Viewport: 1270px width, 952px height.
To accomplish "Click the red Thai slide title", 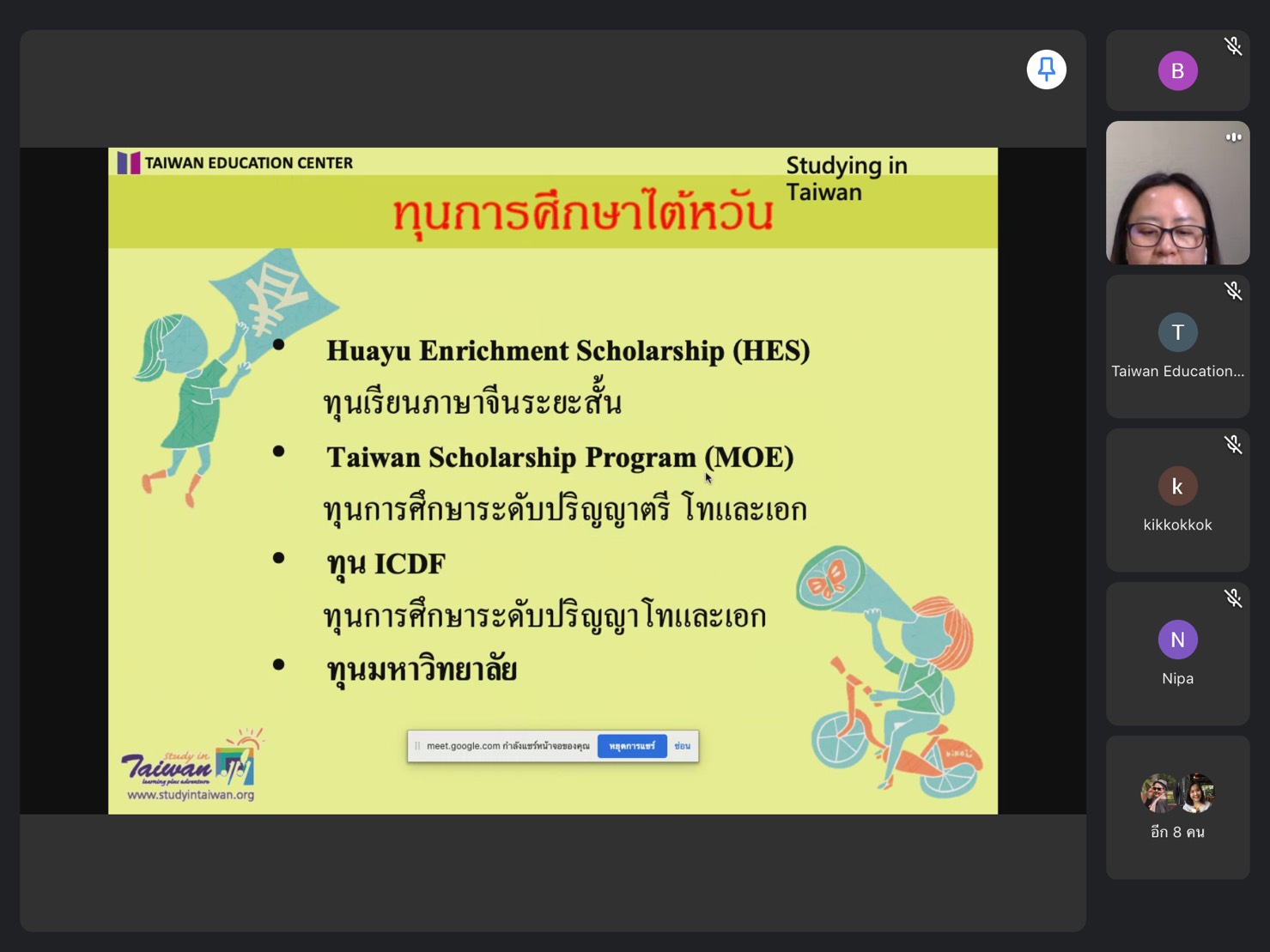I will click(x=583, y=212).
